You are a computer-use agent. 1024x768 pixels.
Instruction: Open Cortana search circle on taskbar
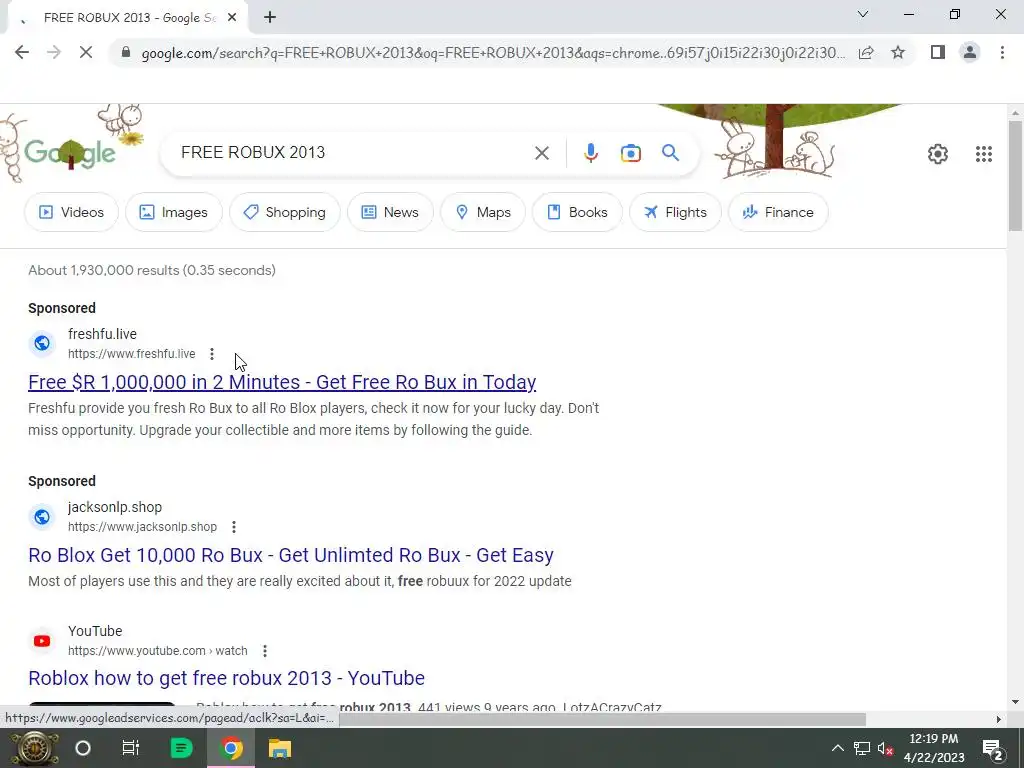pos(83,748)
